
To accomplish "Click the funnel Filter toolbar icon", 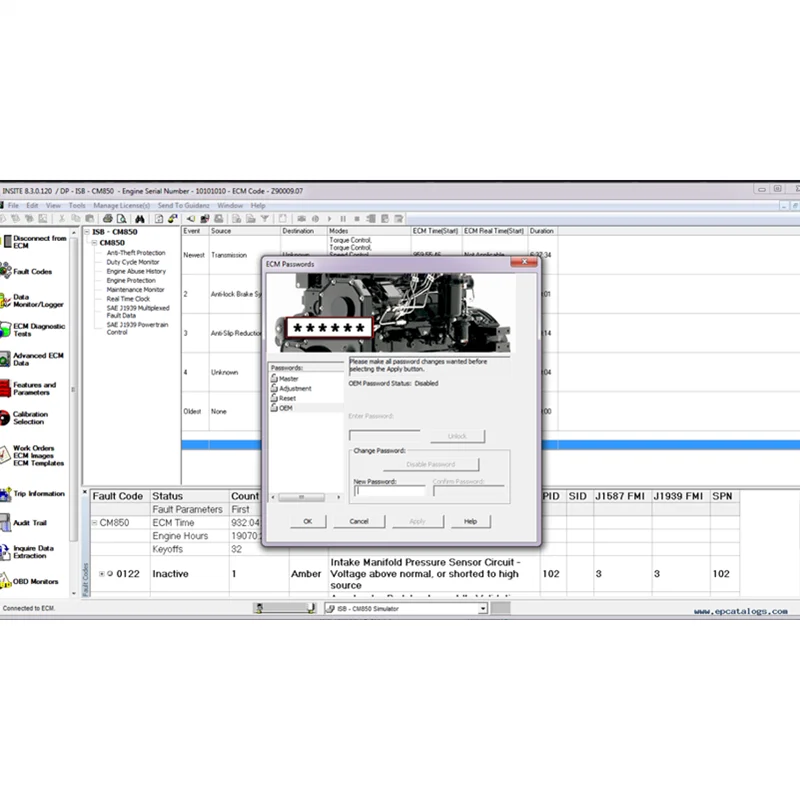I will coord(265,219).
